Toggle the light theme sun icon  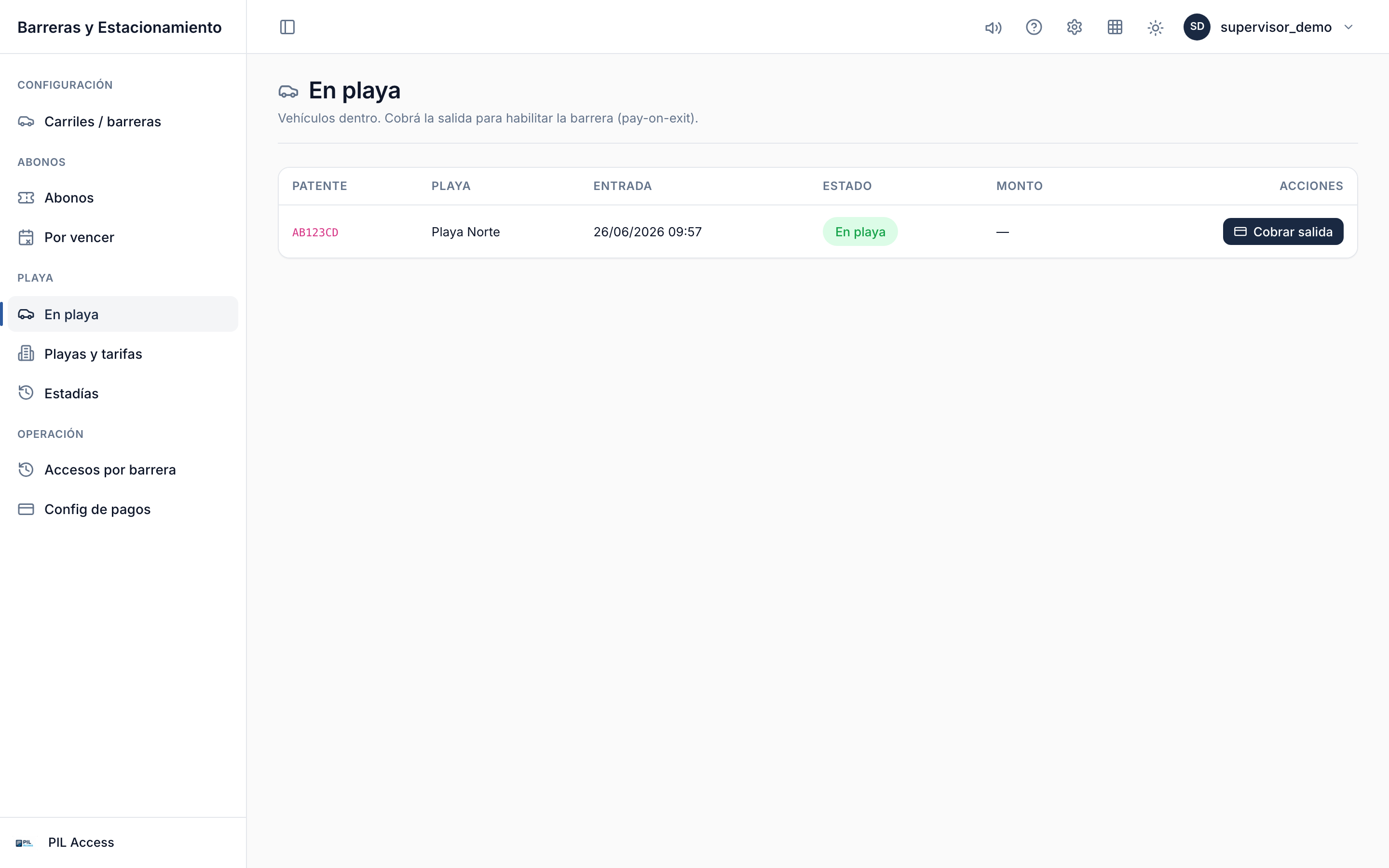point(1156,27)
